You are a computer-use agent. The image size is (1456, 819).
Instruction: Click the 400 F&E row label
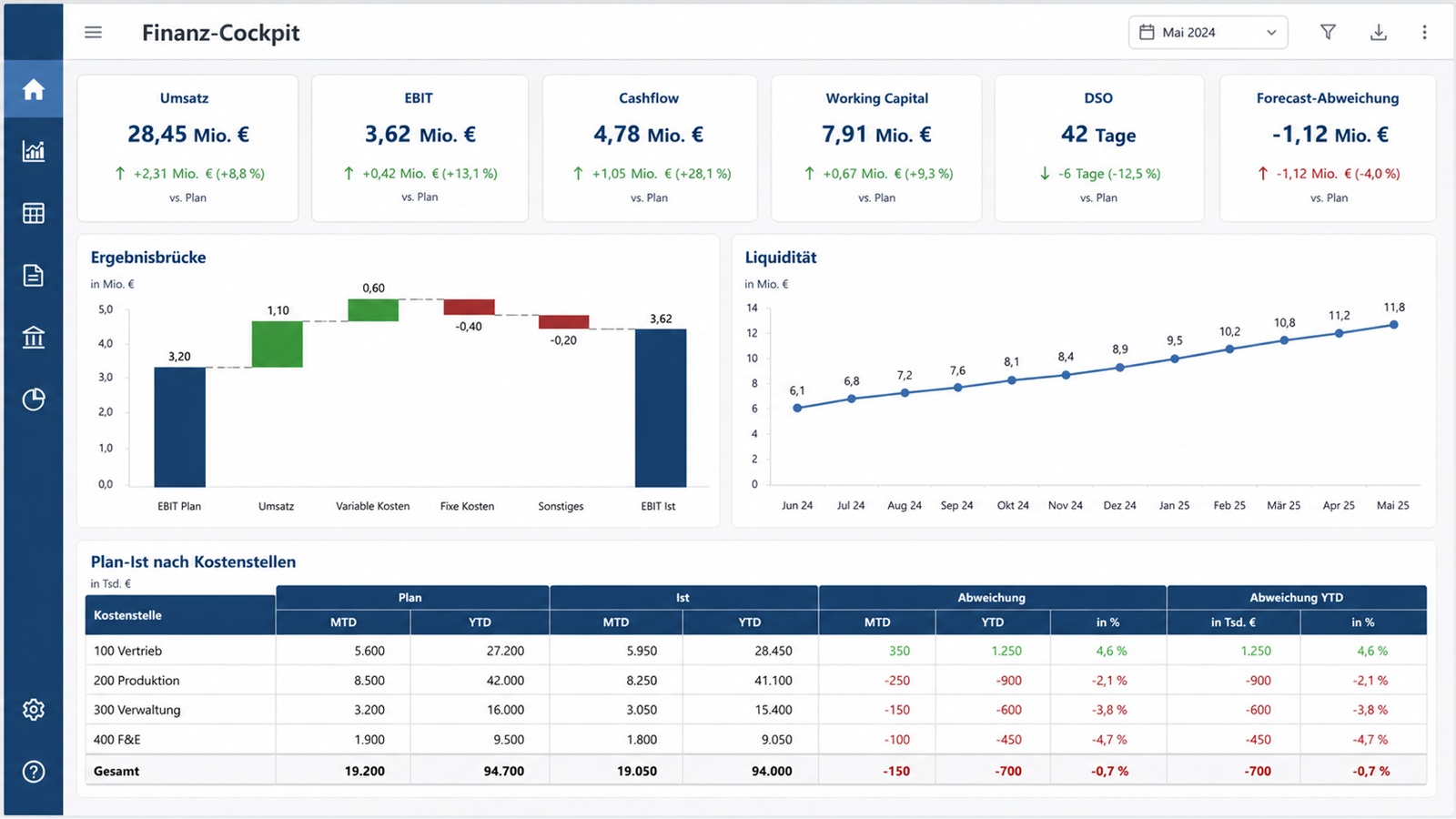click(x=116, y=740)
